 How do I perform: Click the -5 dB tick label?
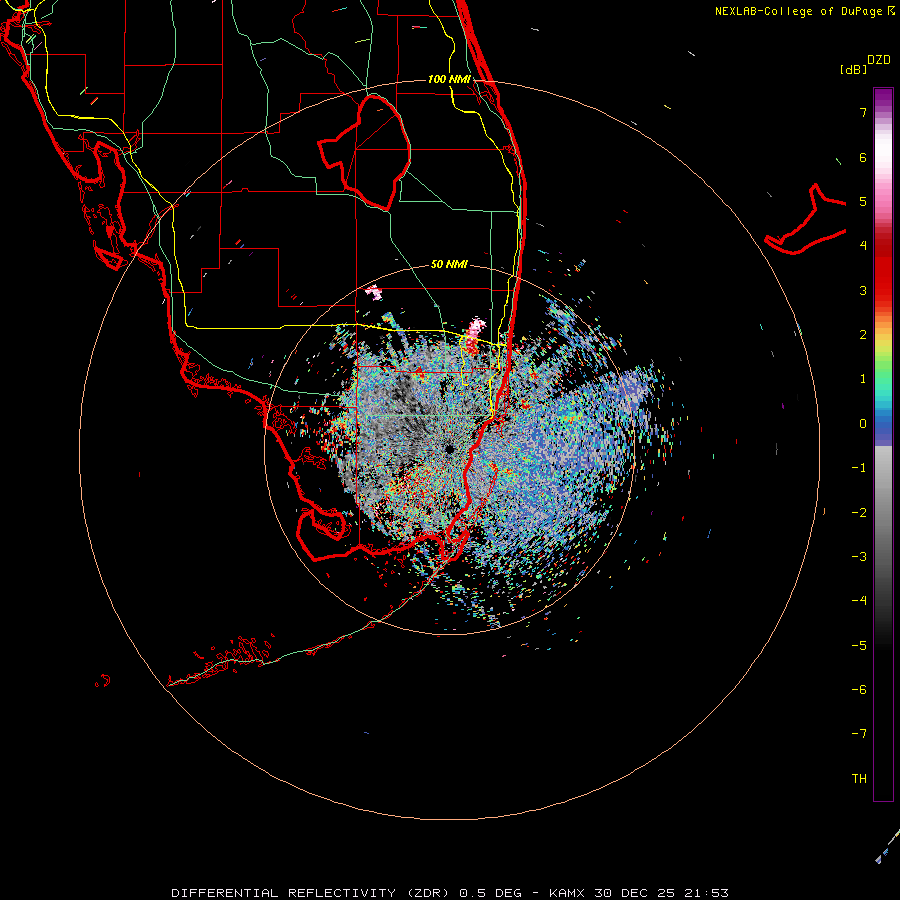pos(859,646)
